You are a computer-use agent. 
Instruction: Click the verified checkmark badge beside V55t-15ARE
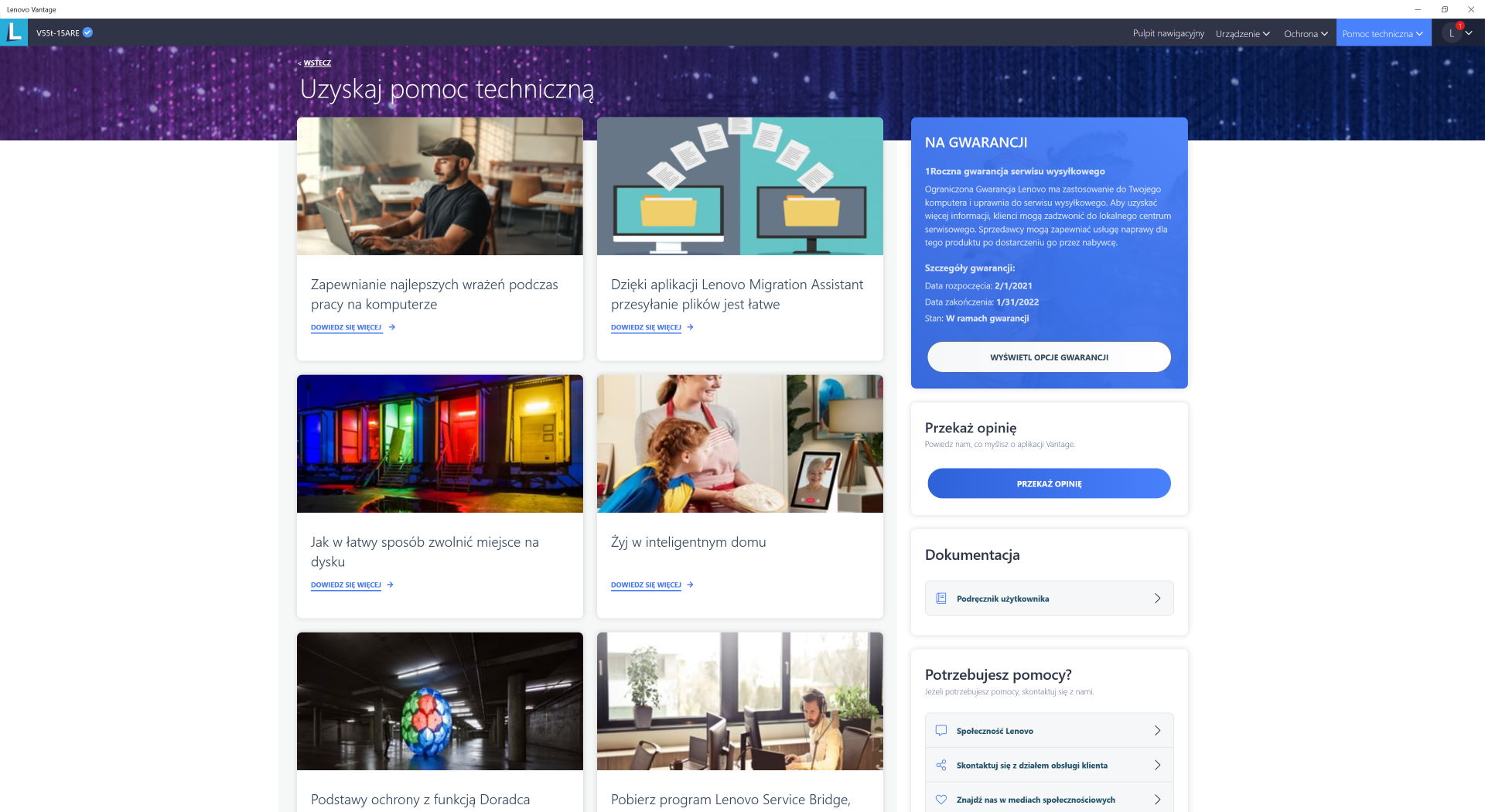[88, 32]
